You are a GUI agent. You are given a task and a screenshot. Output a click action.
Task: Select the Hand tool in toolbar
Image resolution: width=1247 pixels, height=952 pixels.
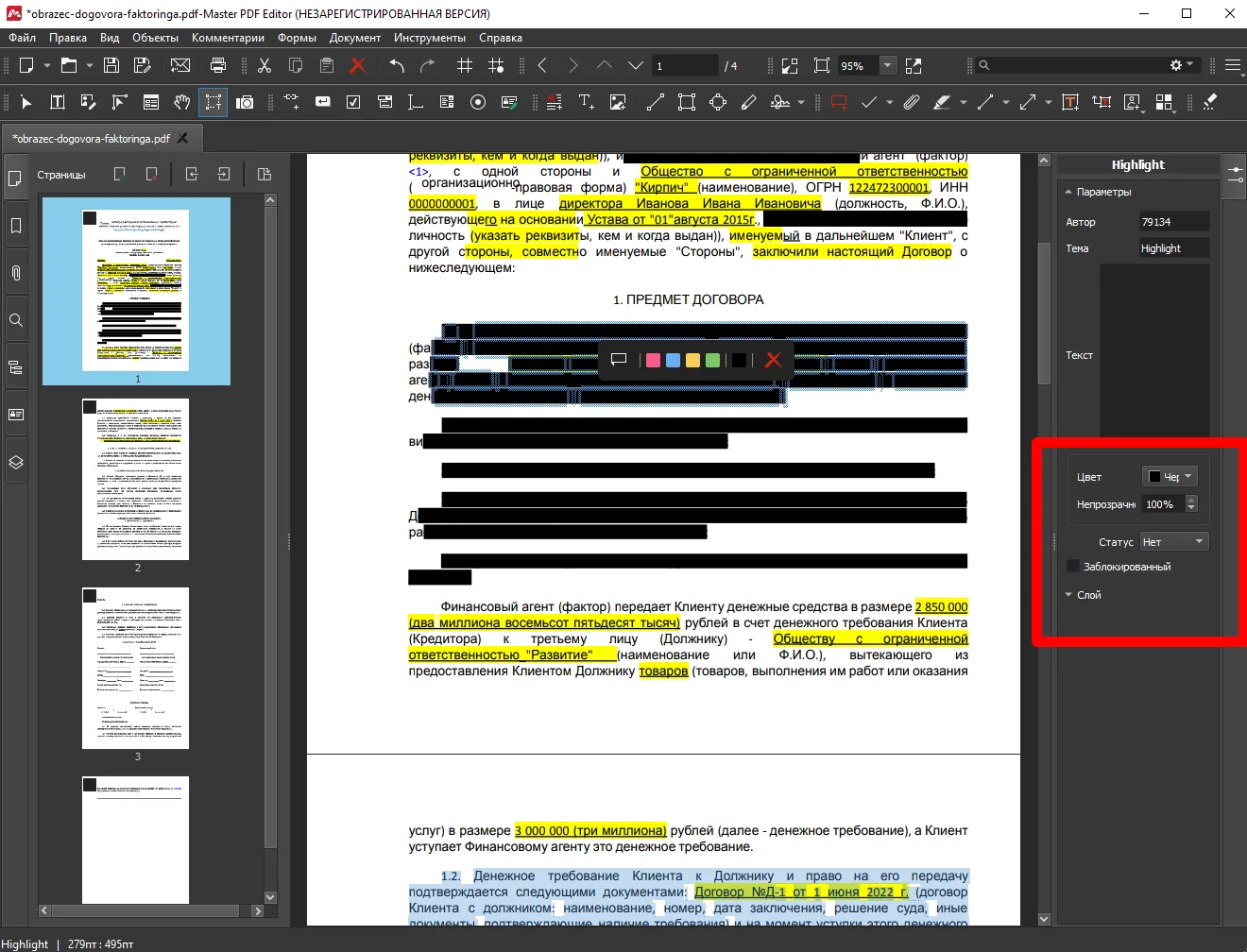point(182,102)
